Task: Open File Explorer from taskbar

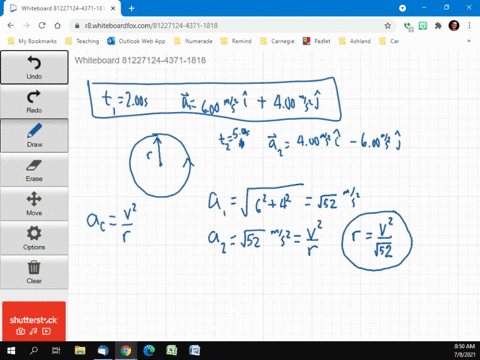Action: coord(80,351)
